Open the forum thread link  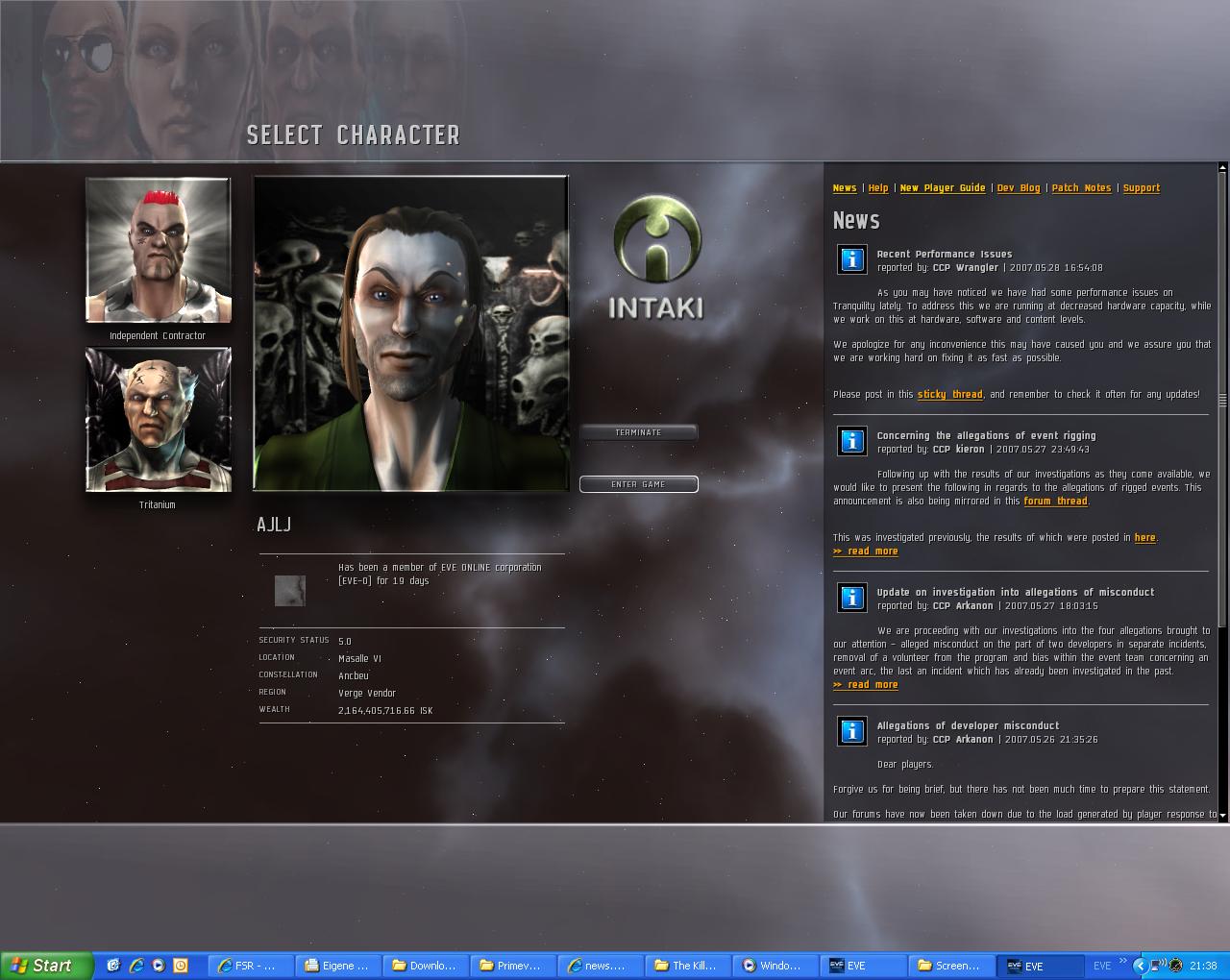coord(1055,502)
